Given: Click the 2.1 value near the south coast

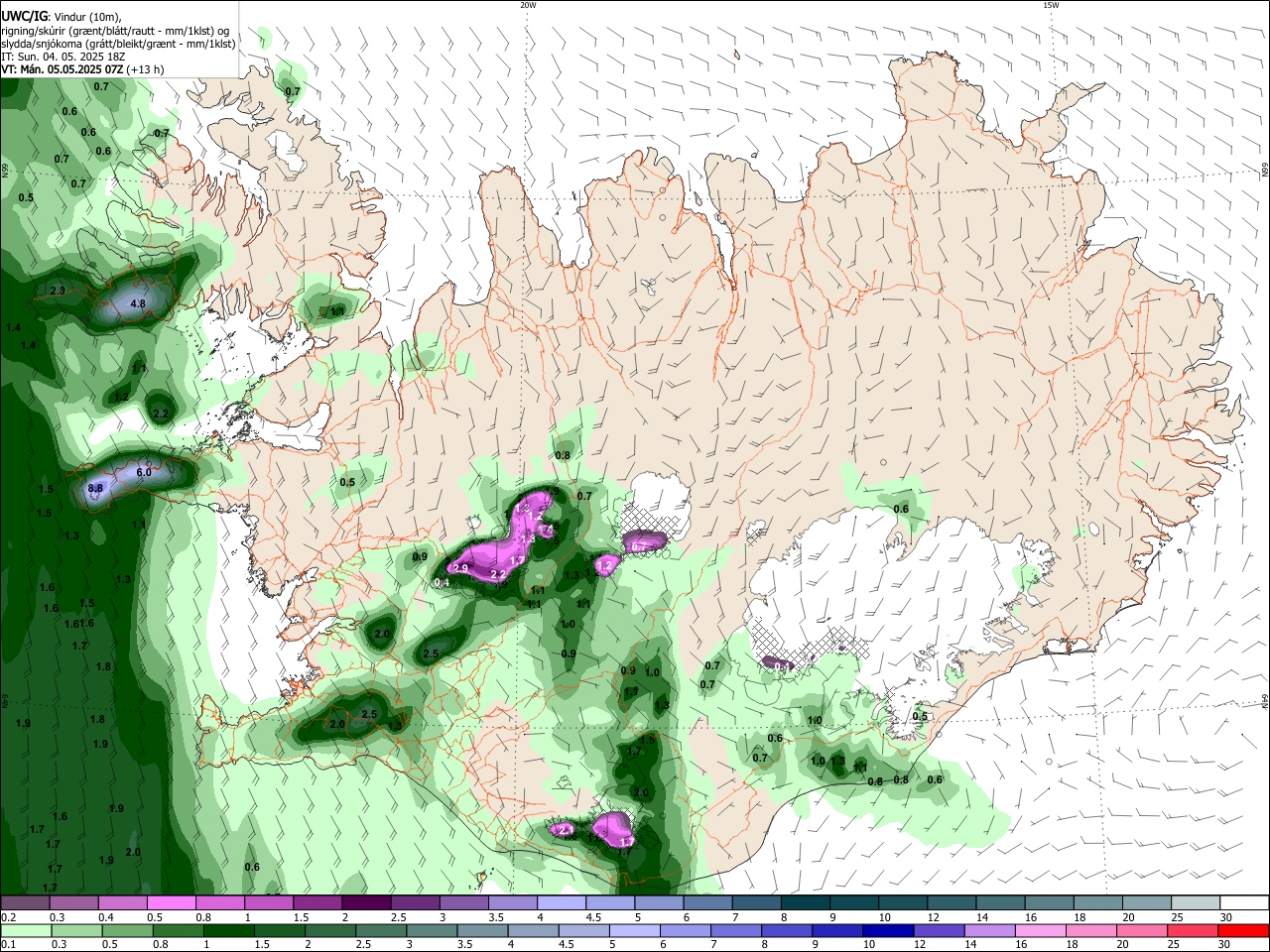Looking at the screenshot, I should click(566, 829).
